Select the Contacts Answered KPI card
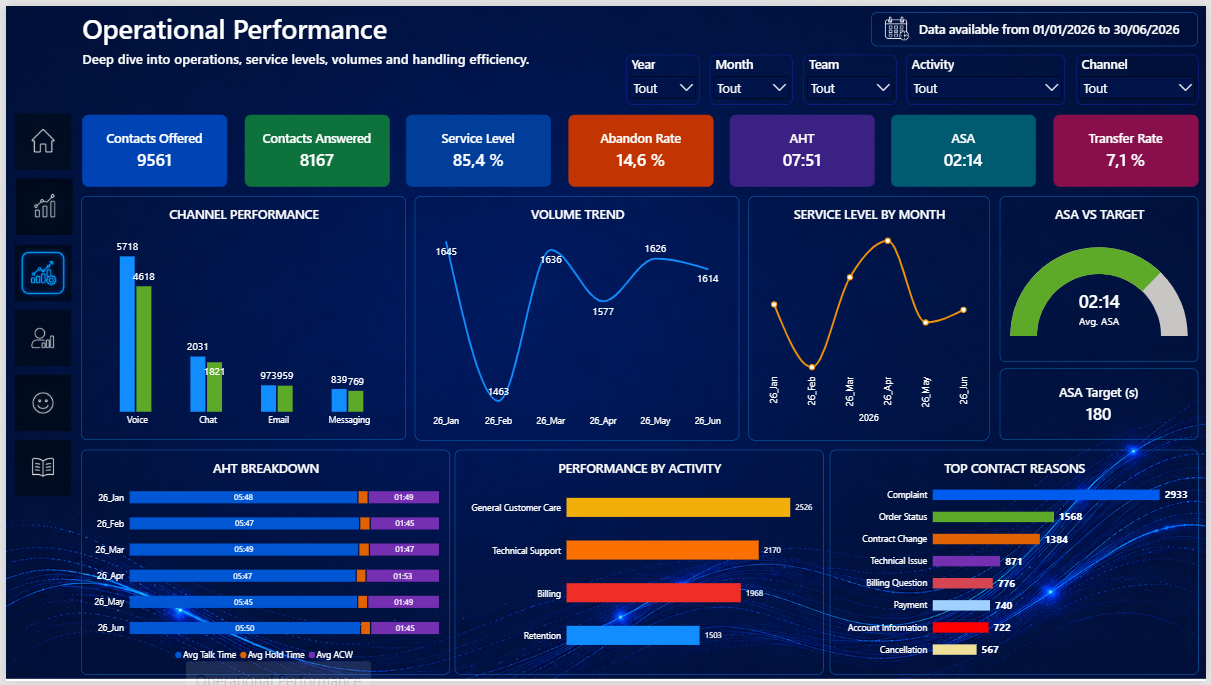The image size is (1211, 685). (x=316, y=151)
